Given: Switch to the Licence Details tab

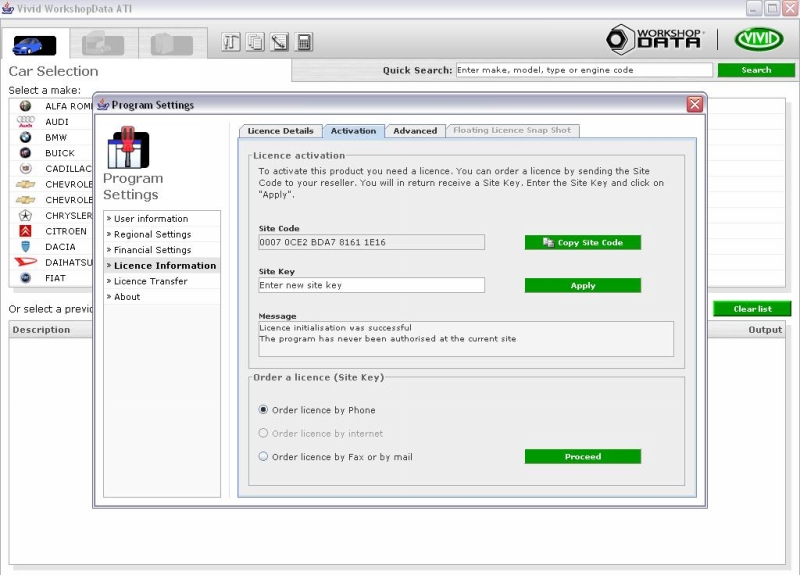Looking at the screenshot, I should (x=280, y=131).
